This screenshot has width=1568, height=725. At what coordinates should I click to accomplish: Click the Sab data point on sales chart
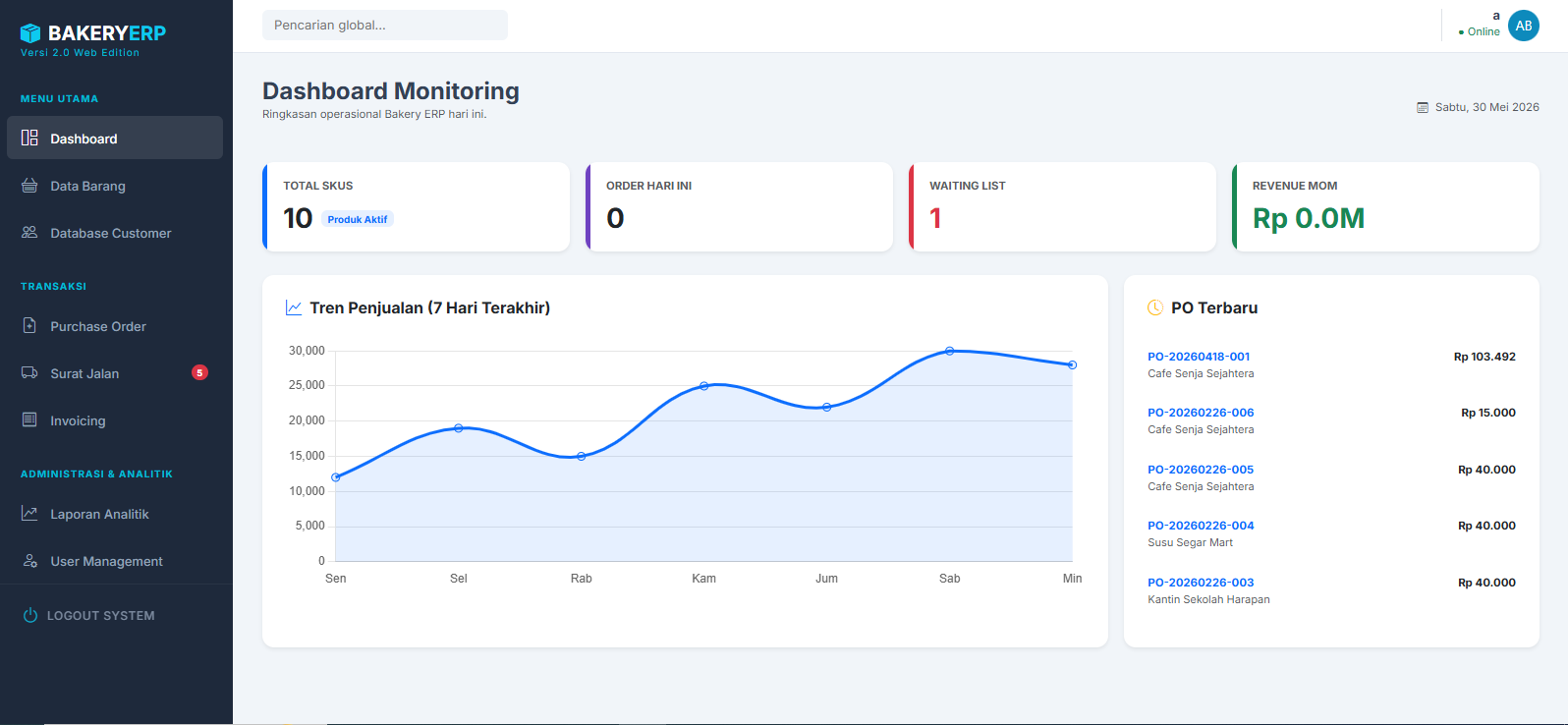pyautogui.click(x=949, y=351)
